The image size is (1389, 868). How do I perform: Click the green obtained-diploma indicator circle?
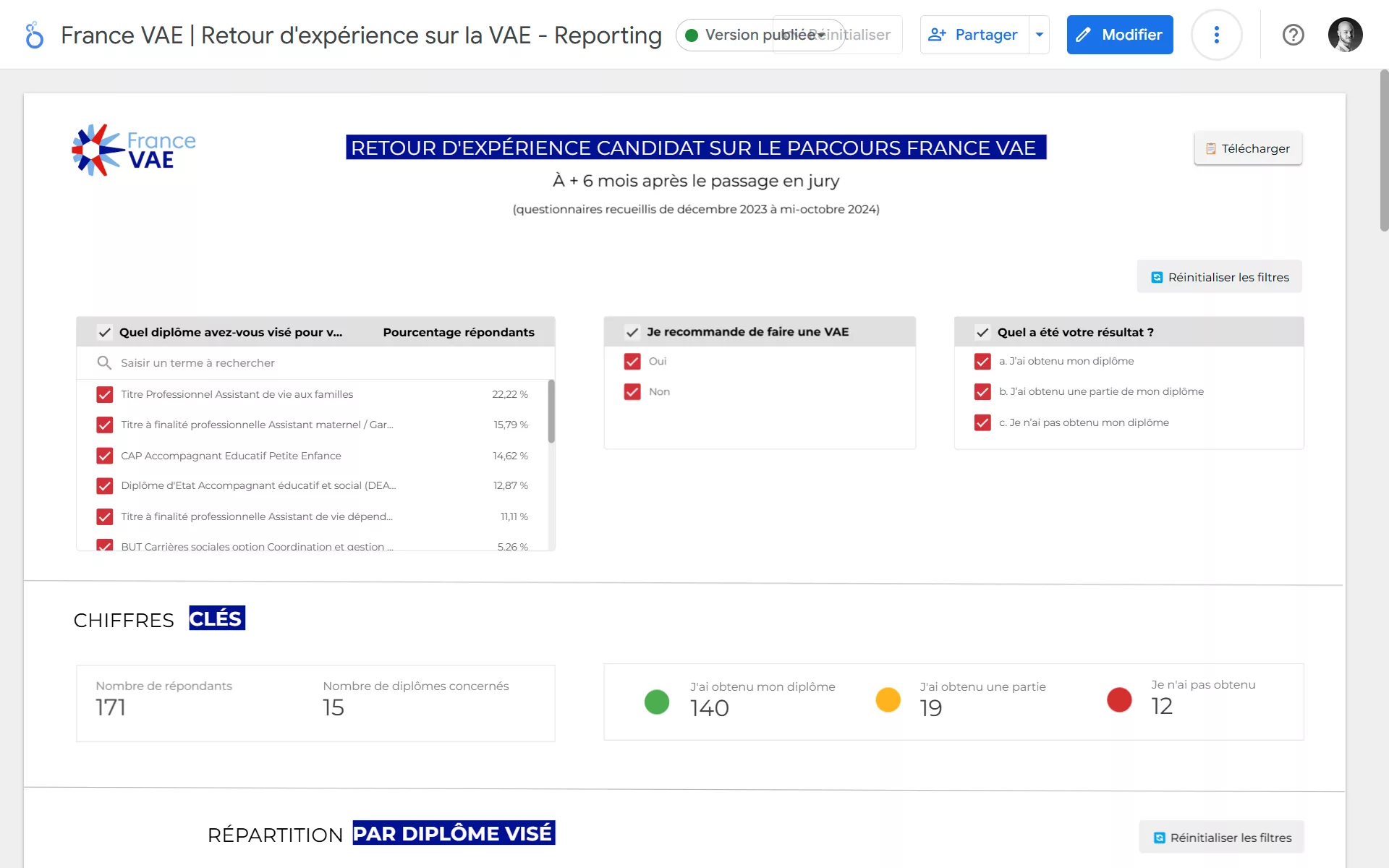(656, 701)
